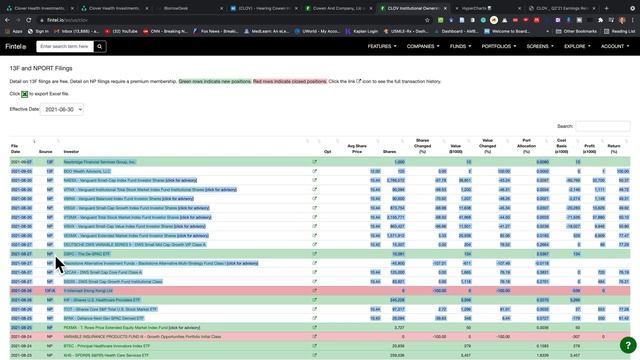Screen dimensions: 640x360
Task: Switch to the iBorrowDesk tab
Action: (x=189, y=8)
